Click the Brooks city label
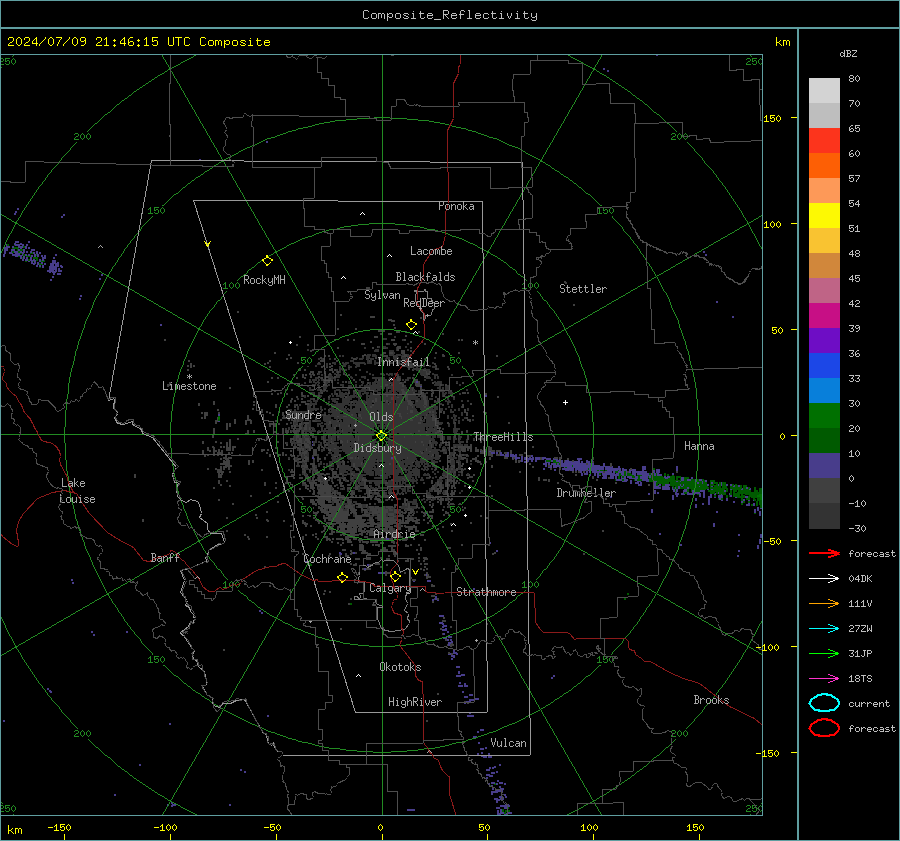This screenshot has width=900, height=841. coord(711,700)
